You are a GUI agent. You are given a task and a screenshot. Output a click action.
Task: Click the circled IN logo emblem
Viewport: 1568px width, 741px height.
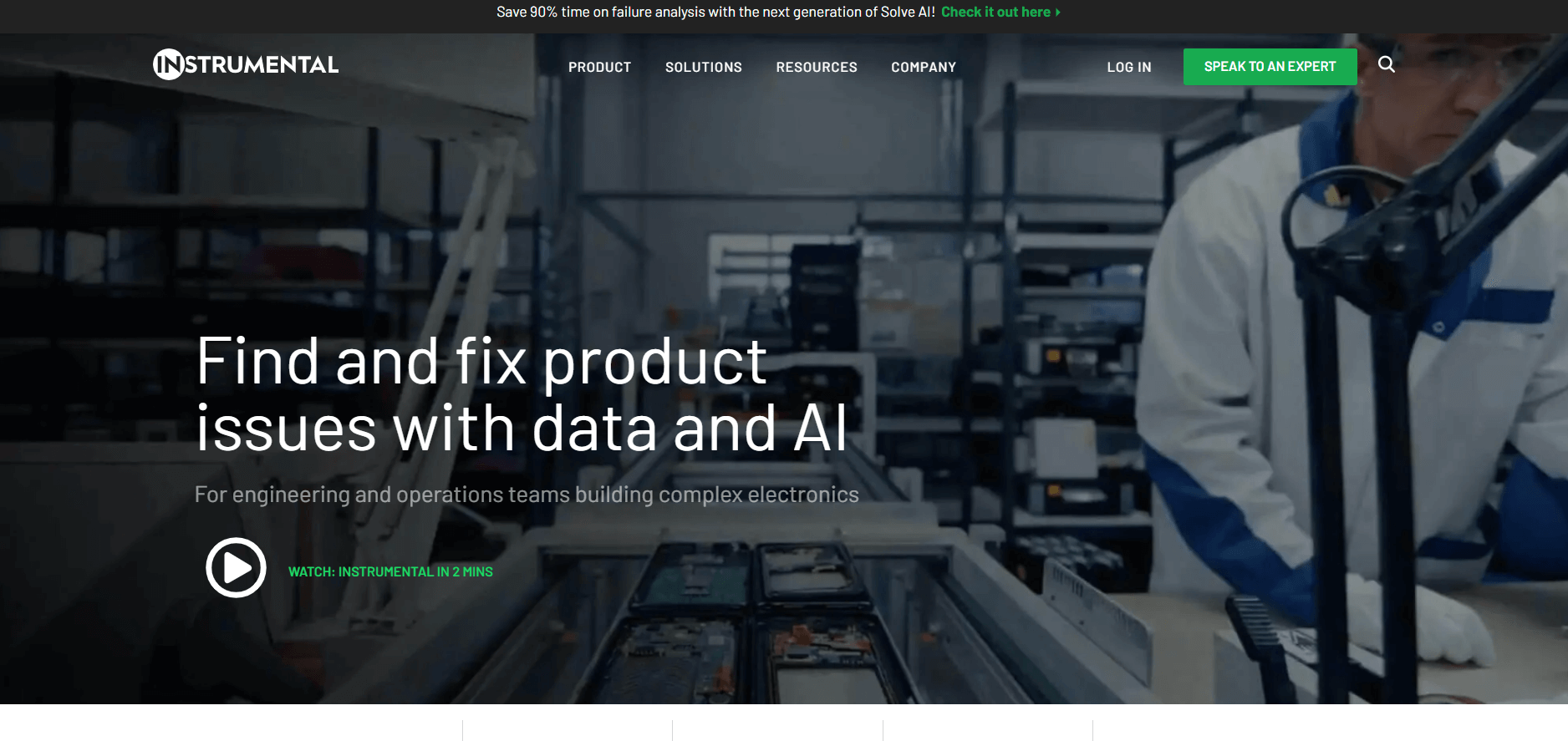click(168, 64)
